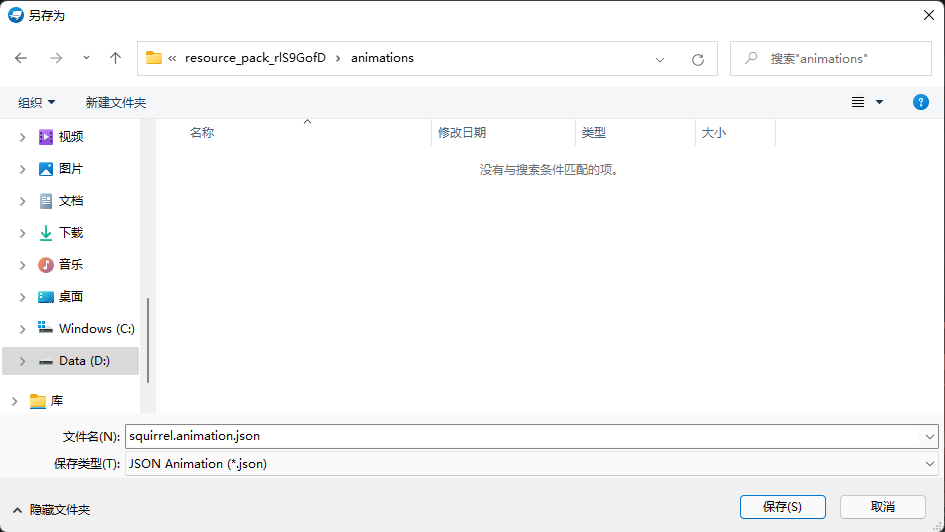Refresh the animations folder view

[698, 59]
